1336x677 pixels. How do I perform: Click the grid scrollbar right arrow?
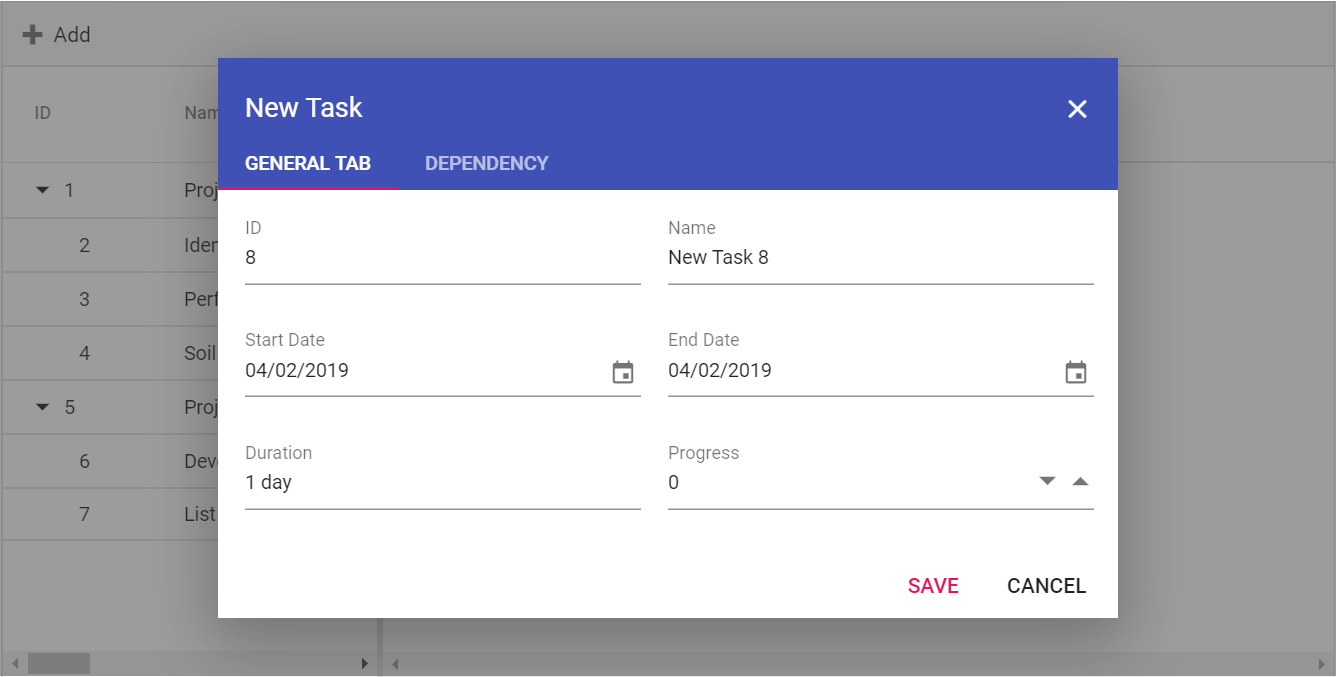(x=365, y=664)
